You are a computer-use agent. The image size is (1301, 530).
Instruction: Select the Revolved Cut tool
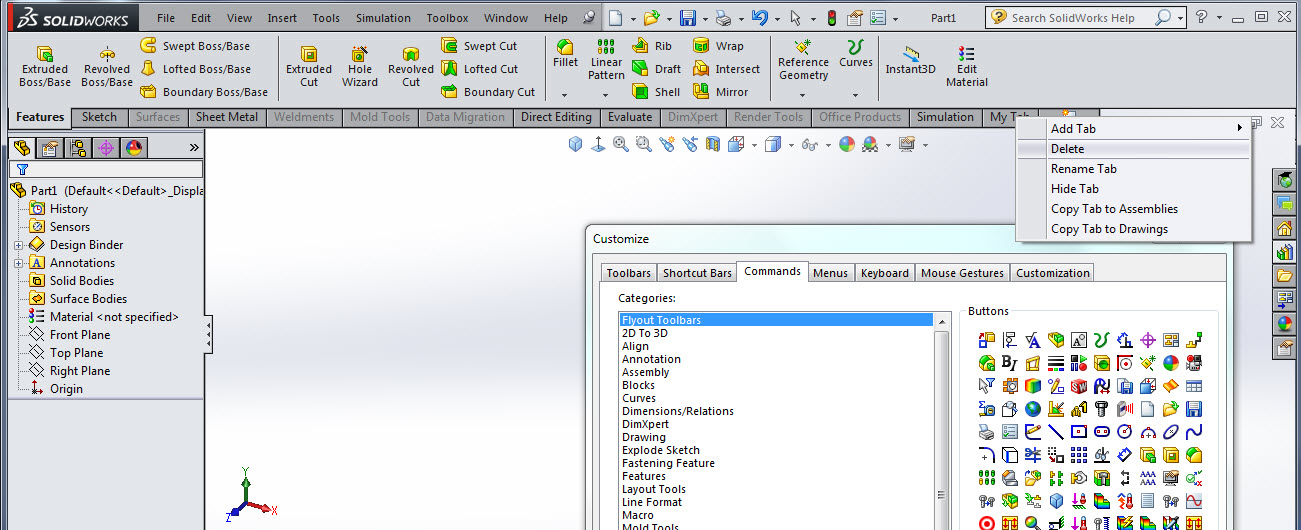pyautogui.click(x=411, y=67)
